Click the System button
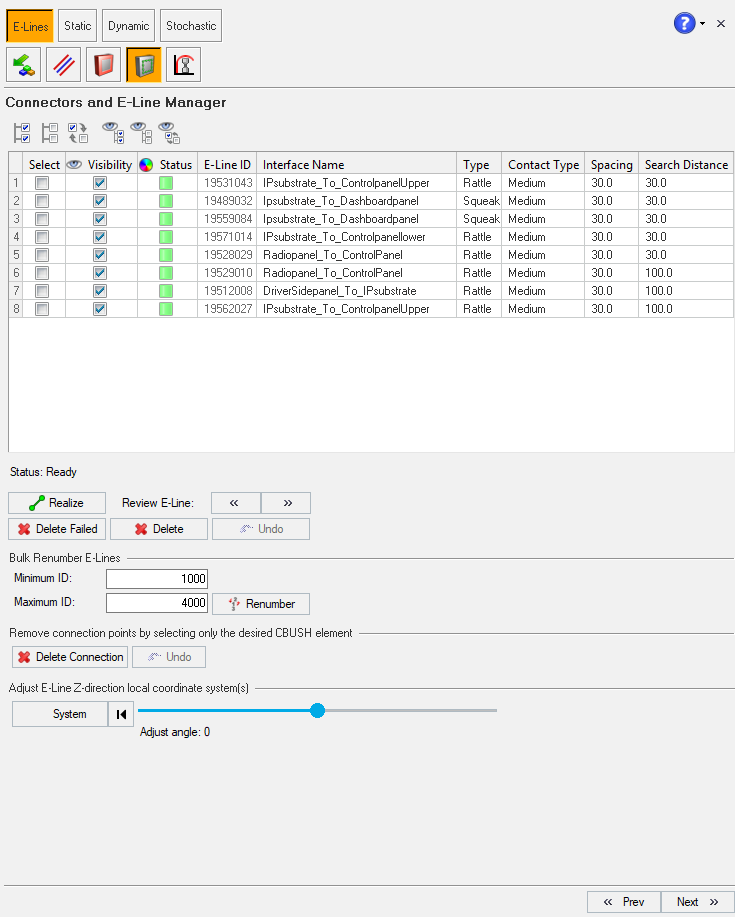The height and width of the screenshot is (917, 735). (x=60, y=714)
